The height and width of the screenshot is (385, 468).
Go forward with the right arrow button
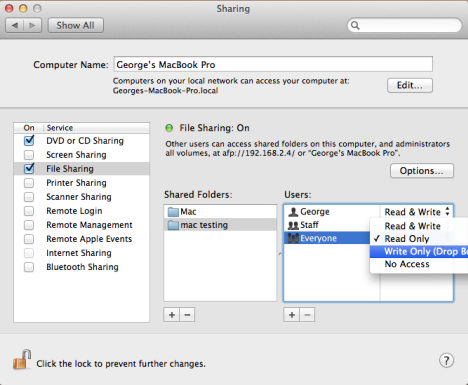pos(32,25)
